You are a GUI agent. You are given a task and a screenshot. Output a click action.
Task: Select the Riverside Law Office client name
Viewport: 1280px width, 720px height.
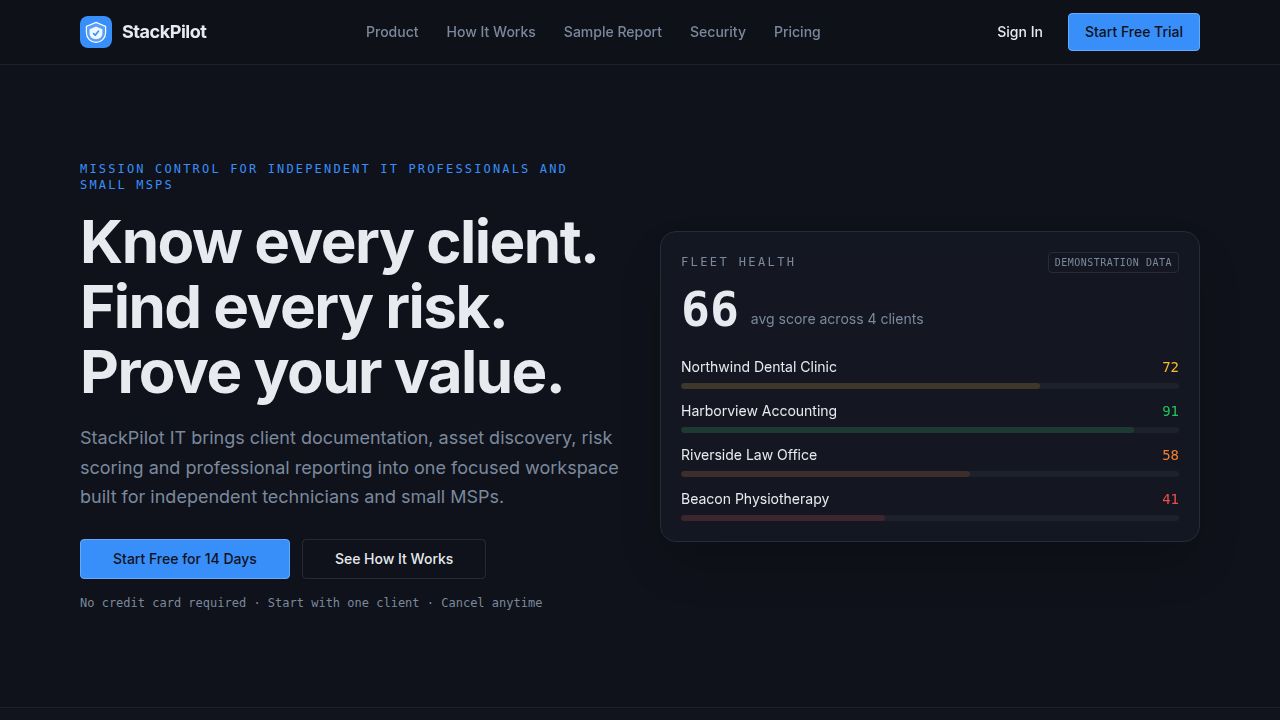pyautogui.click(x=749, y=455)
